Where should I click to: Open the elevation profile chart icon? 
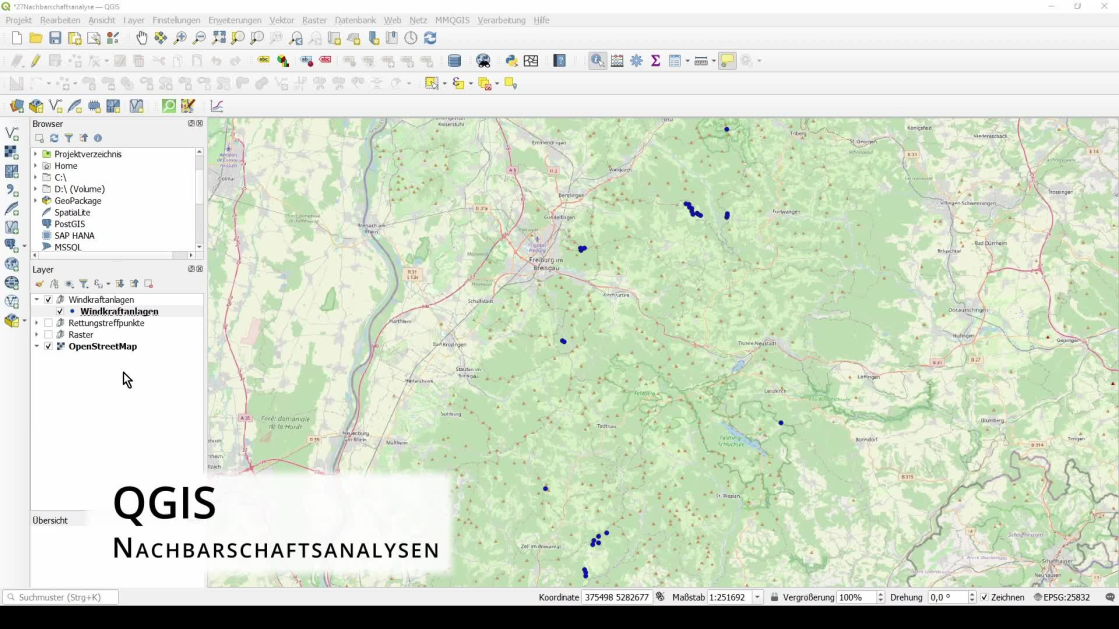[217, 106]
